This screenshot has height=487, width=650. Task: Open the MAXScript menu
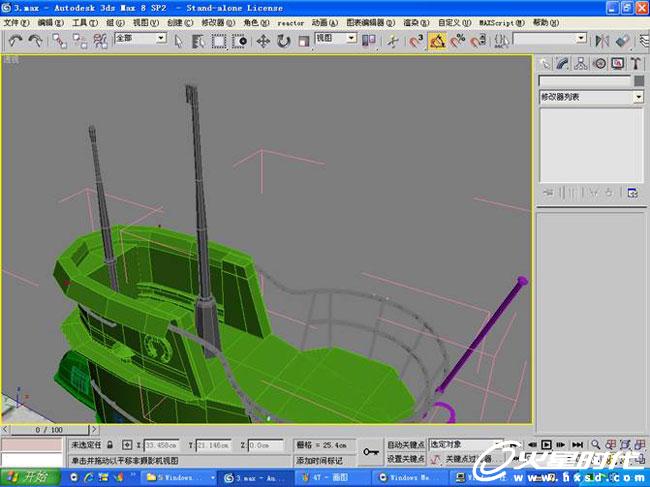[502, 23]
